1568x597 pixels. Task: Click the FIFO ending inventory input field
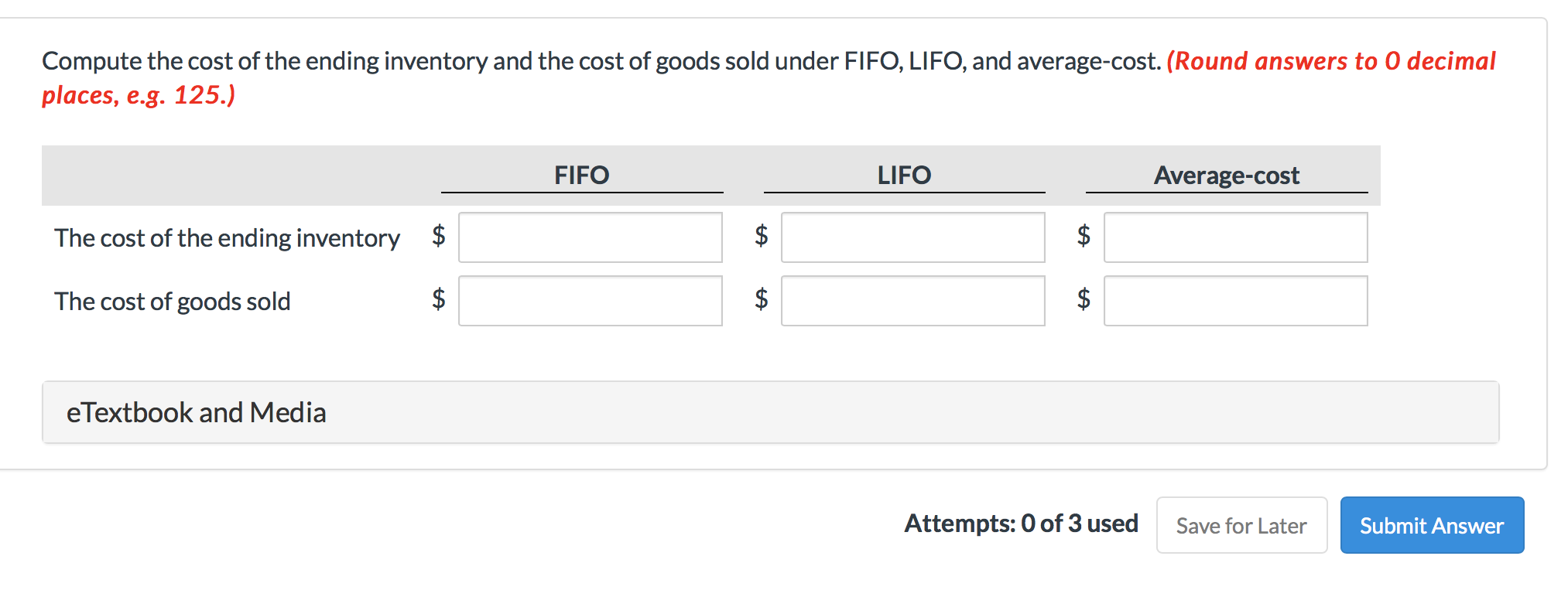[590, 238]
